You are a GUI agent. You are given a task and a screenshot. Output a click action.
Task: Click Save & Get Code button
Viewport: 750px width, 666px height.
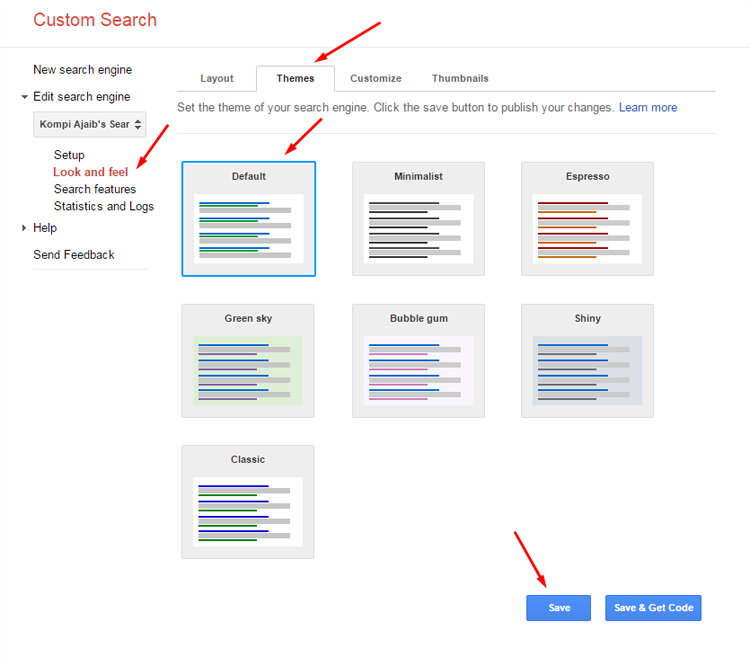coord(653,608)
